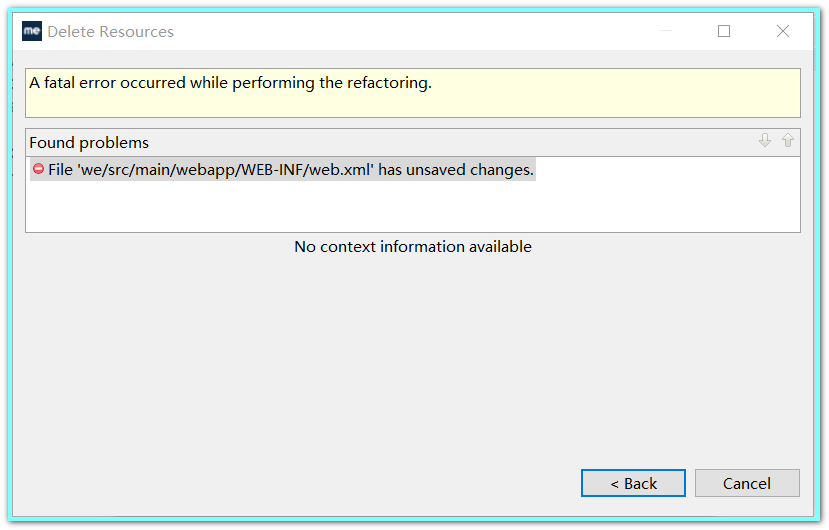Click the MyEclipse 'me' title bar icon
This screenshot has width=829, height=530.
pos(32,31)
